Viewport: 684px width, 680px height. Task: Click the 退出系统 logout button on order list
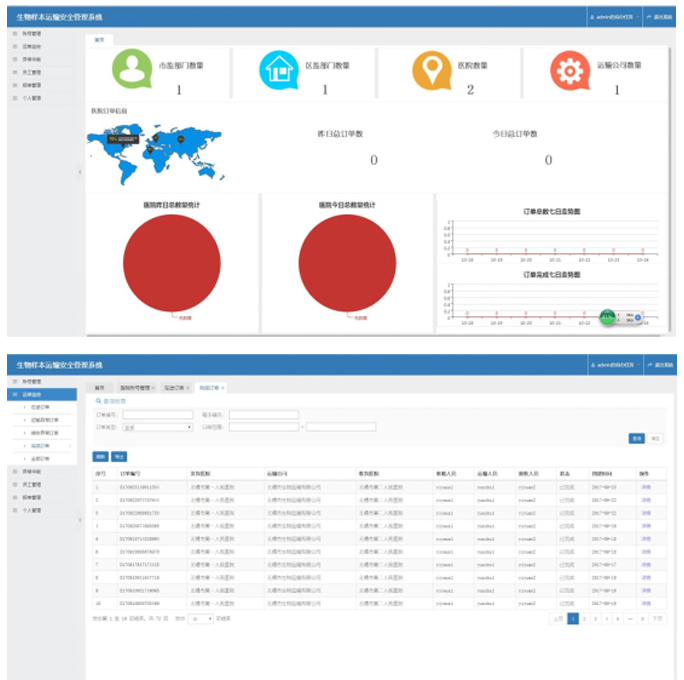point(660,365)
